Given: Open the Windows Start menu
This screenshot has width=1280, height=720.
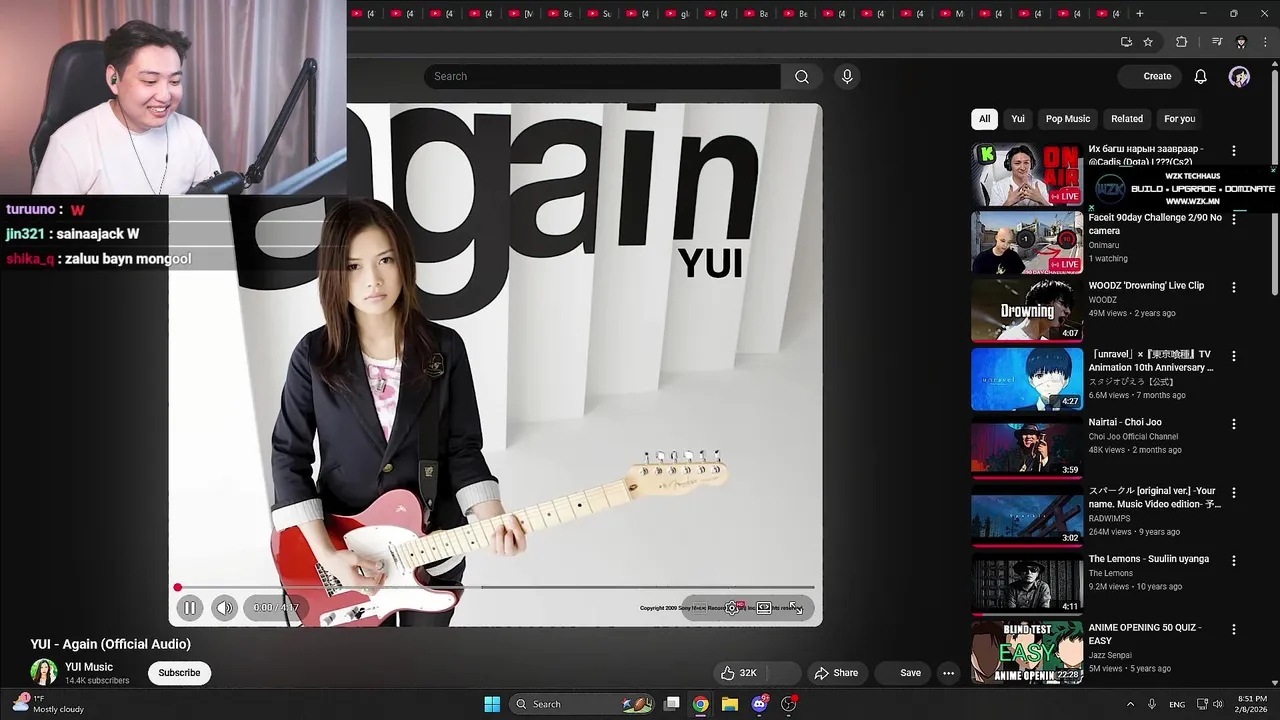Looking at the screenshot, I should tap(492, 704).
